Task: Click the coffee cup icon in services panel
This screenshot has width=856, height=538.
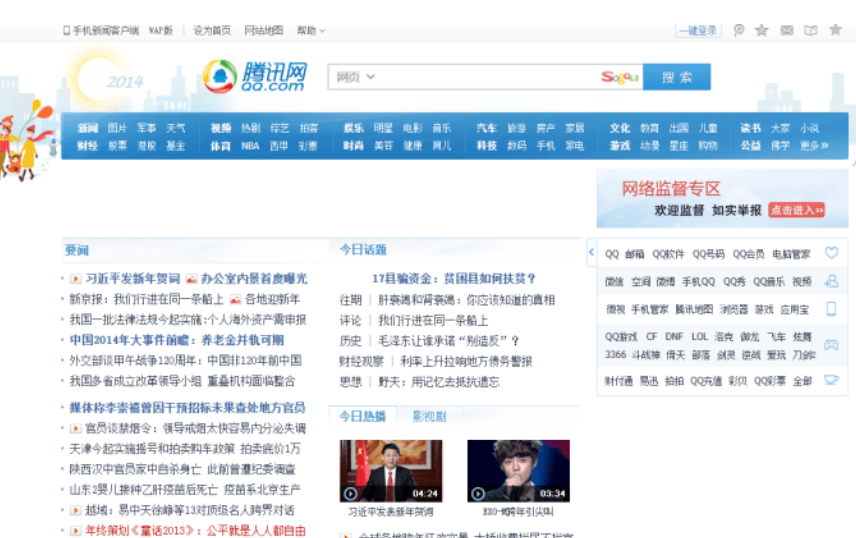Action: pyautogui.click(x=831, y=381)
